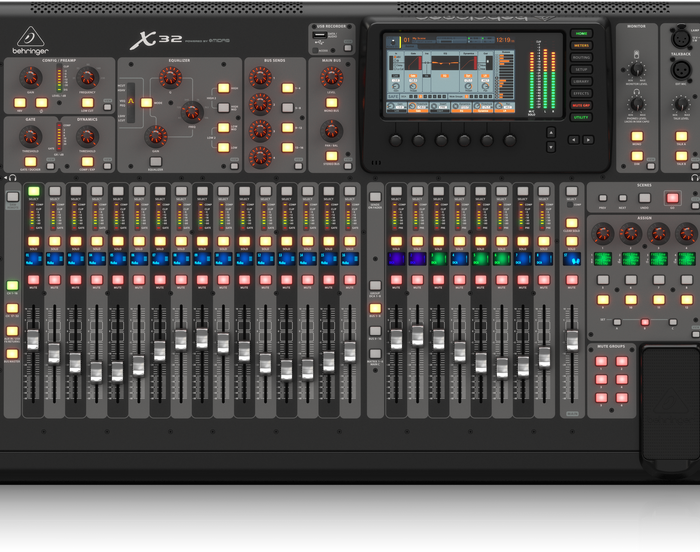Toggle the MONO BUS button in Main Bus
Viewport: 700px width, 552px height.
(331, 103)
